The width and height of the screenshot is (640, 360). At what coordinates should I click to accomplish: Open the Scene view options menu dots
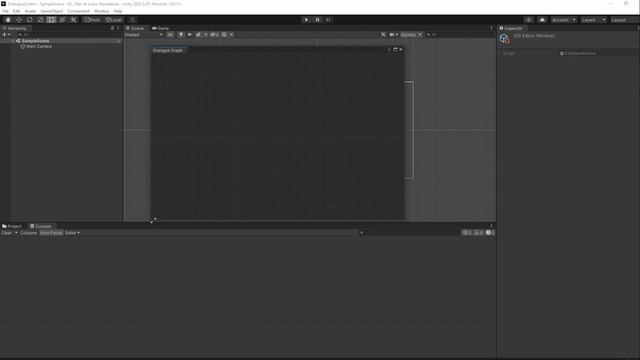click(491, 28)
